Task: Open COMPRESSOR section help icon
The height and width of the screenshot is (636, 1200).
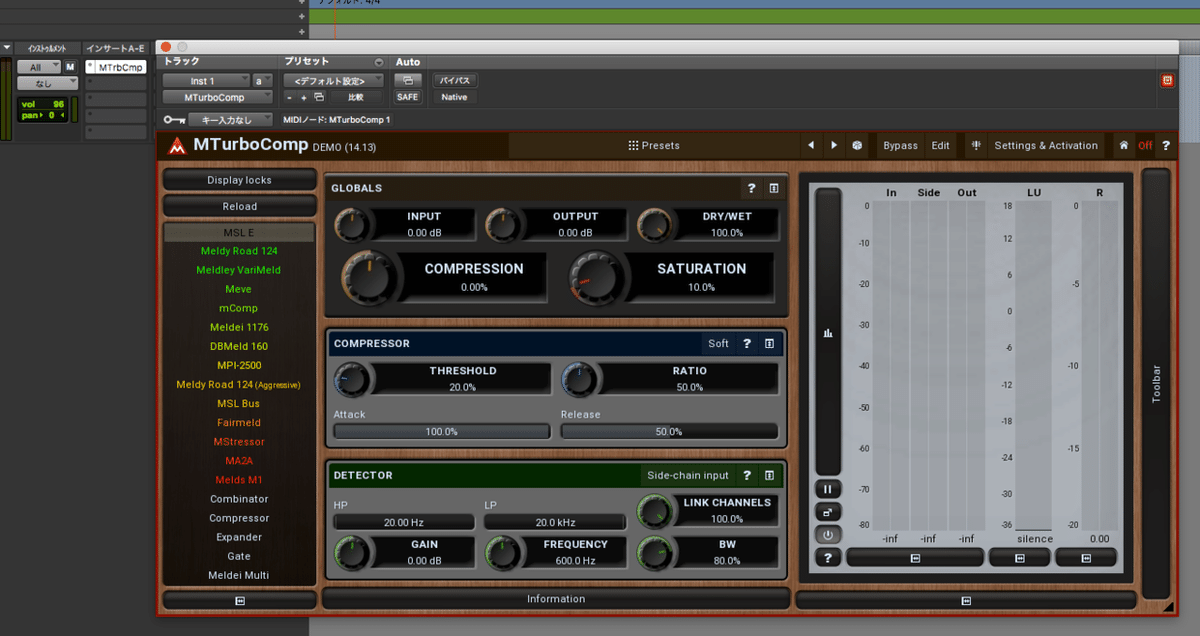Action: (746, 343)
